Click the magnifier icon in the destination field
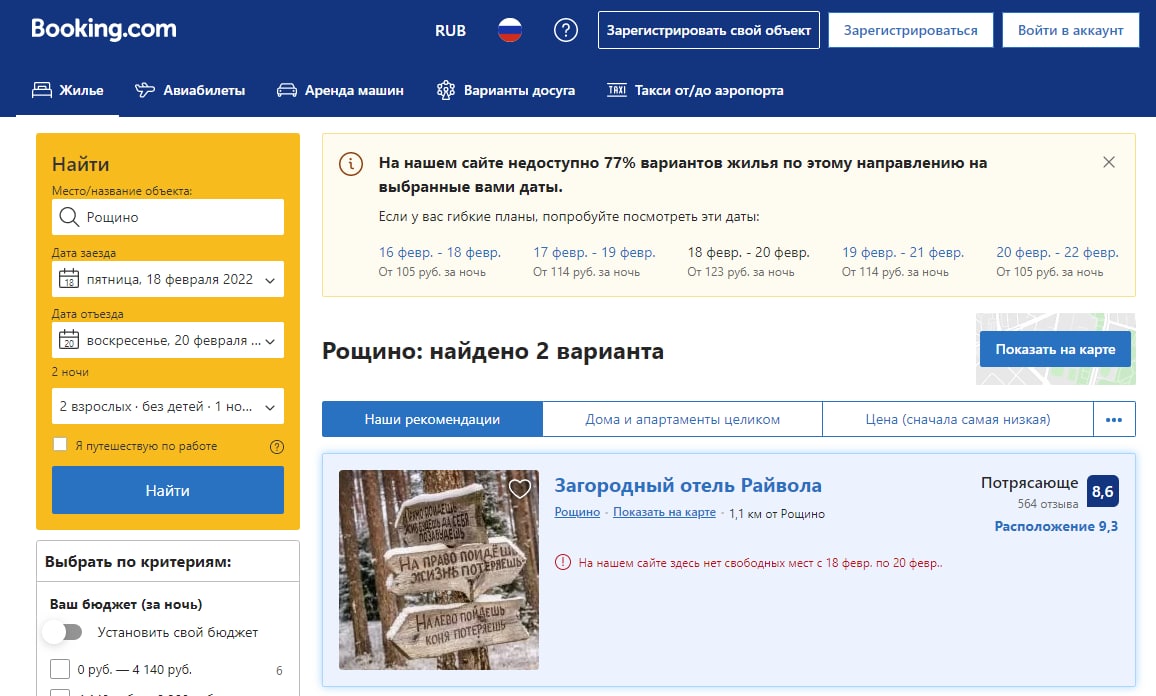The width and height of the screenshot is (1156, 696). [x=69, y=217]
